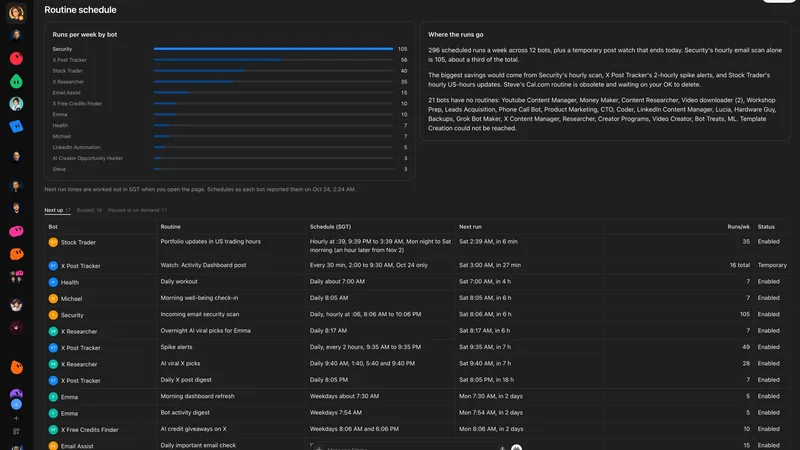
Task: Open the user avatar with the orange badge
Action: tap(16, 13)
